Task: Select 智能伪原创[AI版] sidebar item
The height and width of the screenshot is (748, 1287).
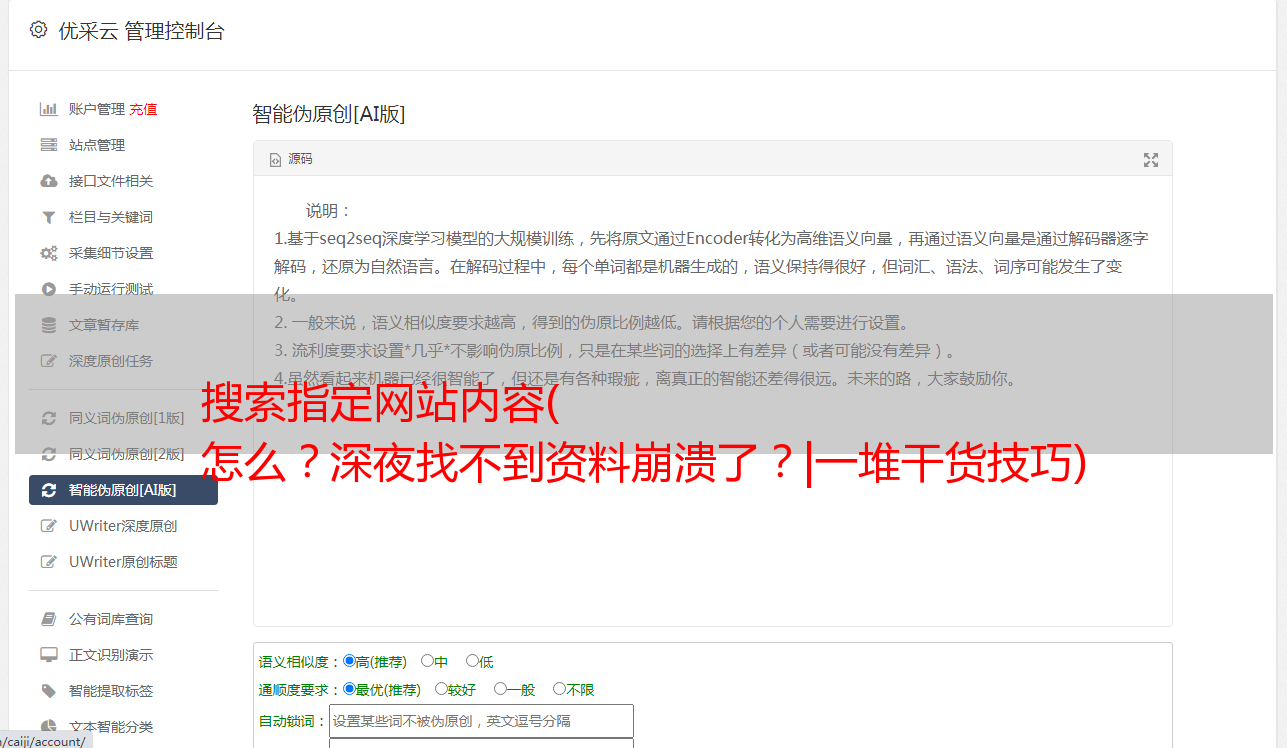Action: click(124, 490)
